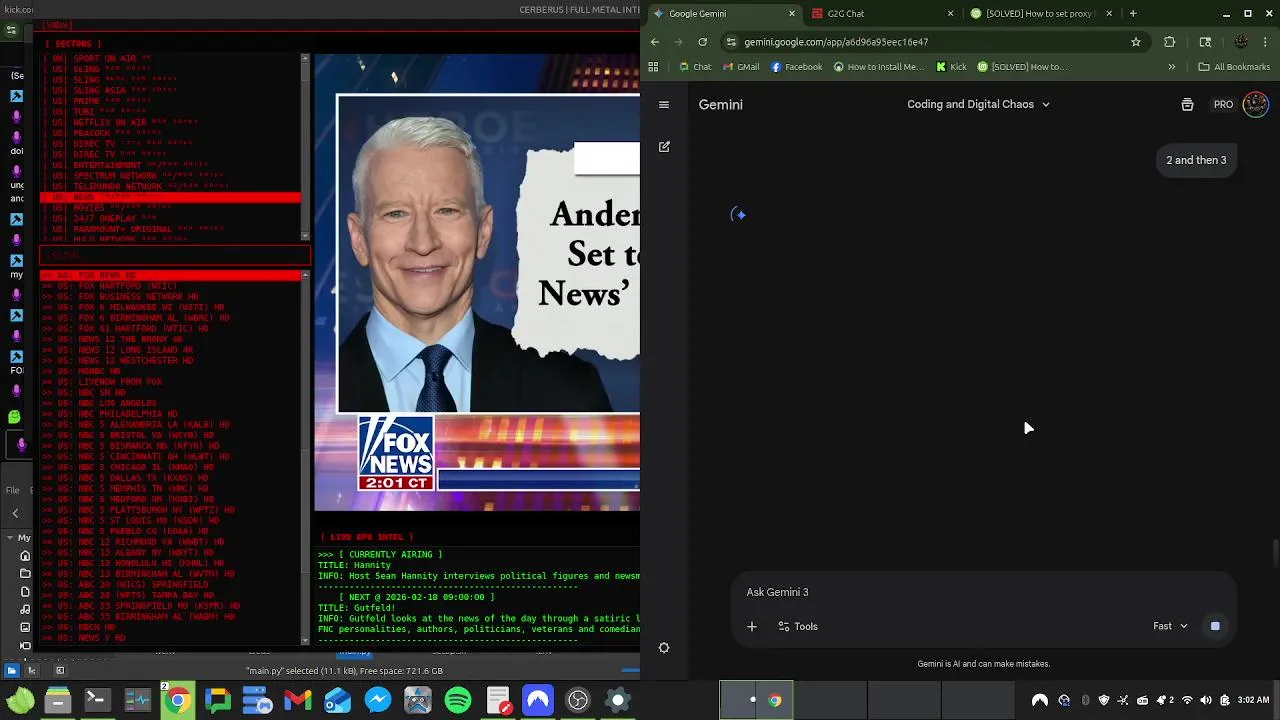Open the Gemini main menu hamburger icon
This screenshot has height=720, width=1280.
pyautogui.click(x=664, y=104)
